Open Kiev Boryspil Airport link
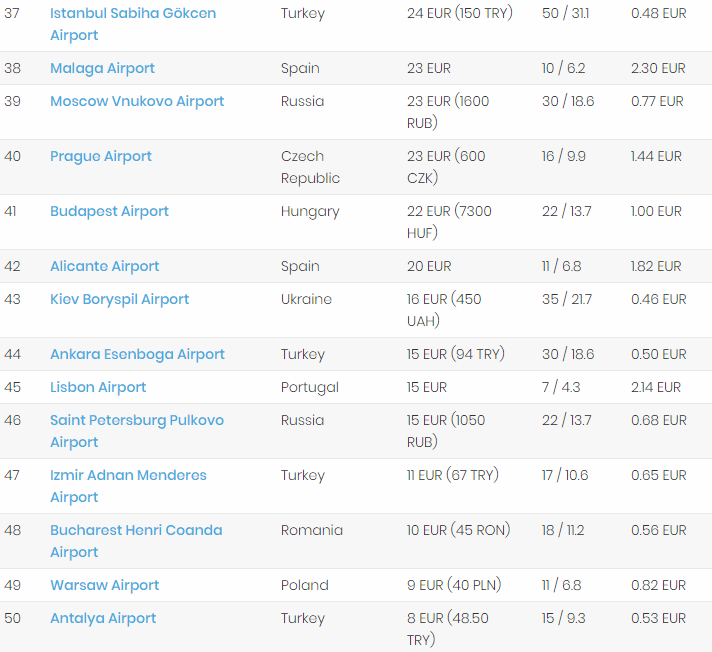The width and height of the screenshot is (712, 652). tap(120, 299)
